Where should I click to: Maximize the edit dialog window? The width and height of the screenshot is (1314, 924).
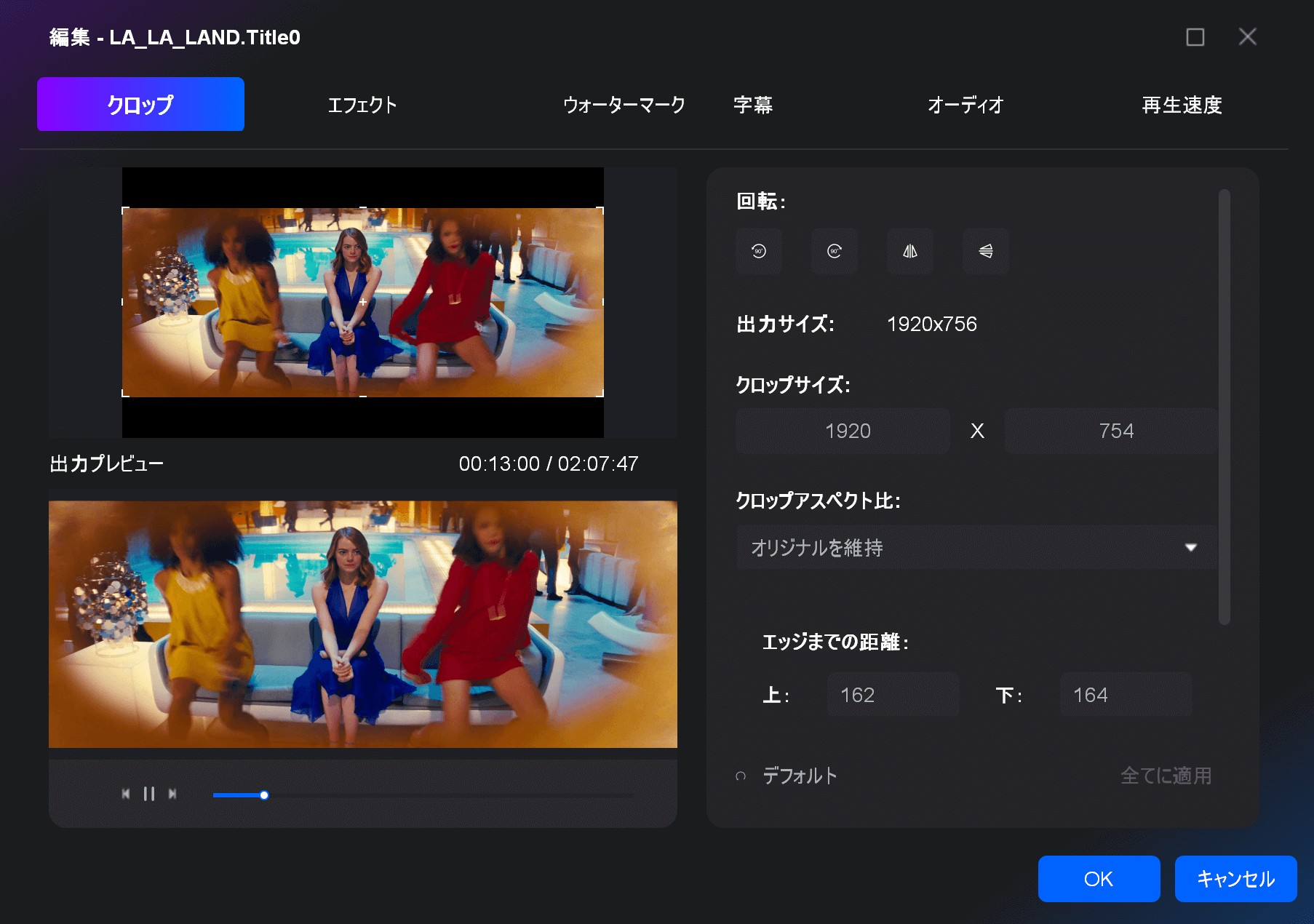pyautogui.click(x=1195, y=37)
